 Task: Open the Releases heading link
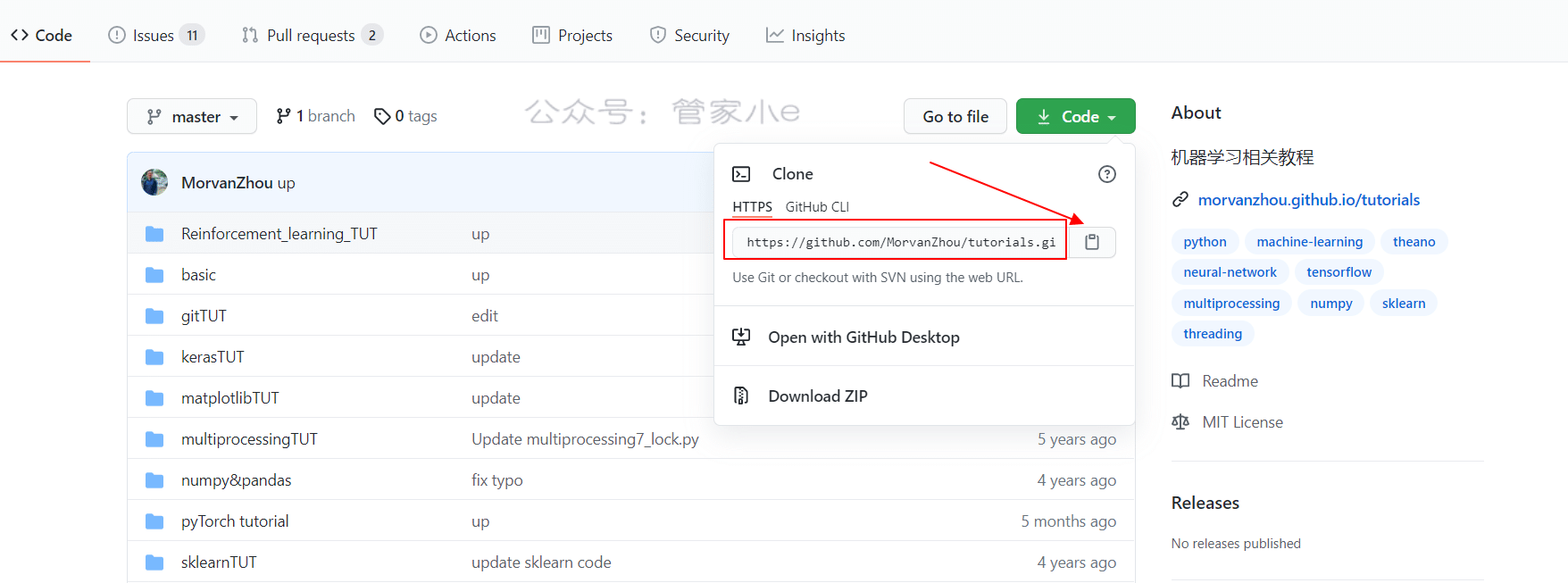click(x=1205, y=503)
